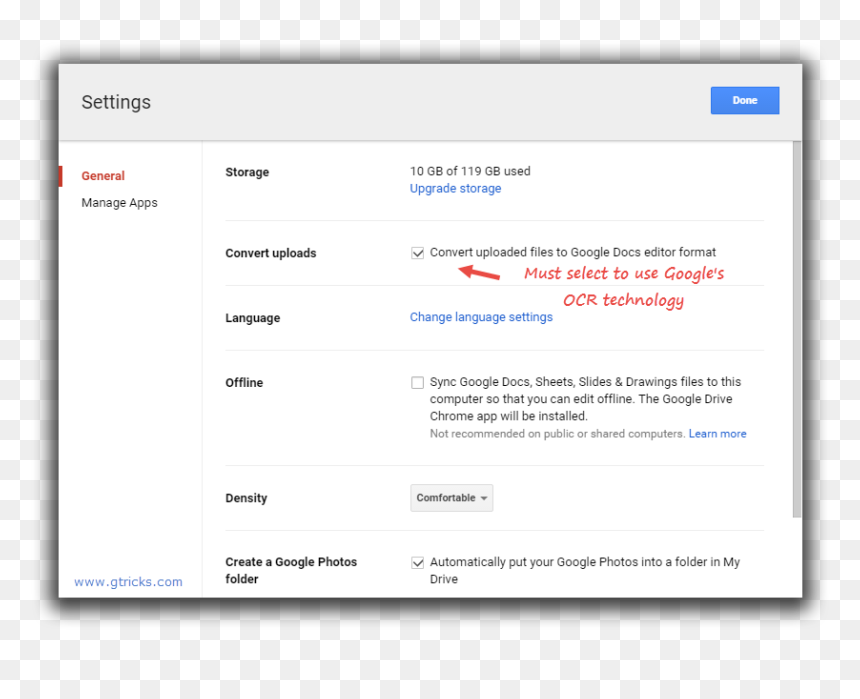Click the density dropdown arrow
Viewport: 860px width, 699px height.
484,498
